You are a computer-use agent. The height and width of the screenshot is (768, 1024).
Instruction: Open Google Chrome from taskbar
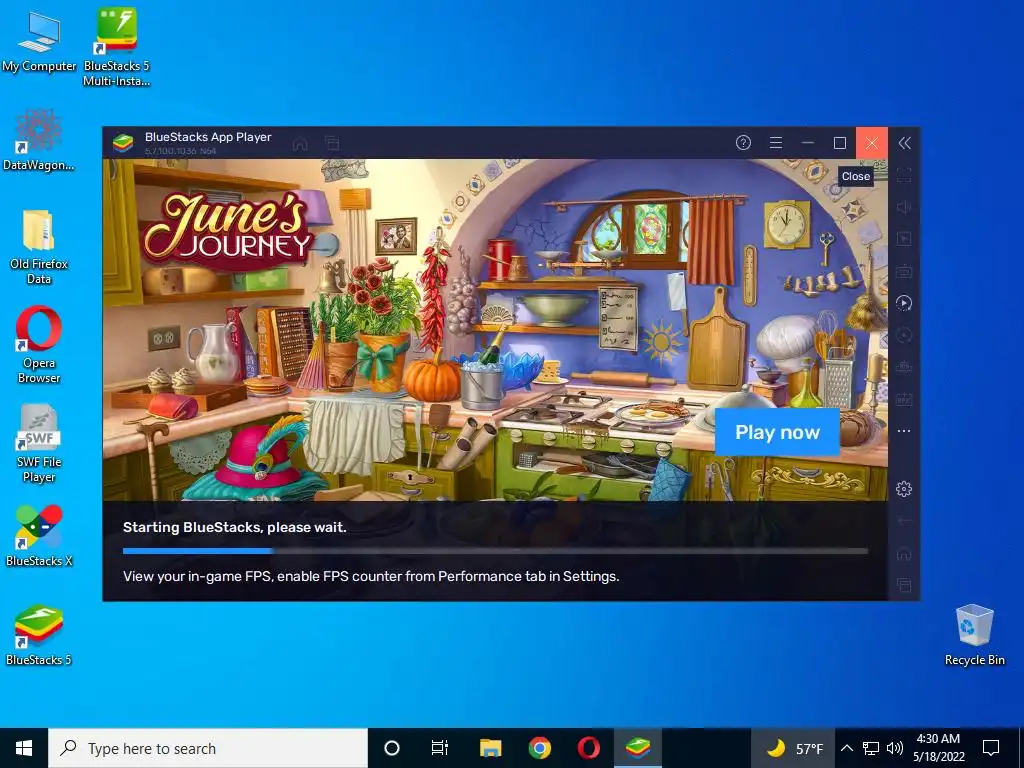point(539,748)
